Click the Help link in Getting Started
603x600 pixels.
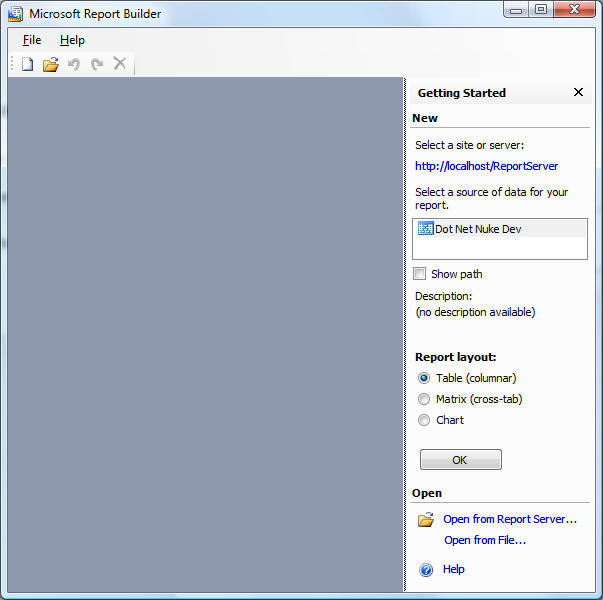[453, 569]
